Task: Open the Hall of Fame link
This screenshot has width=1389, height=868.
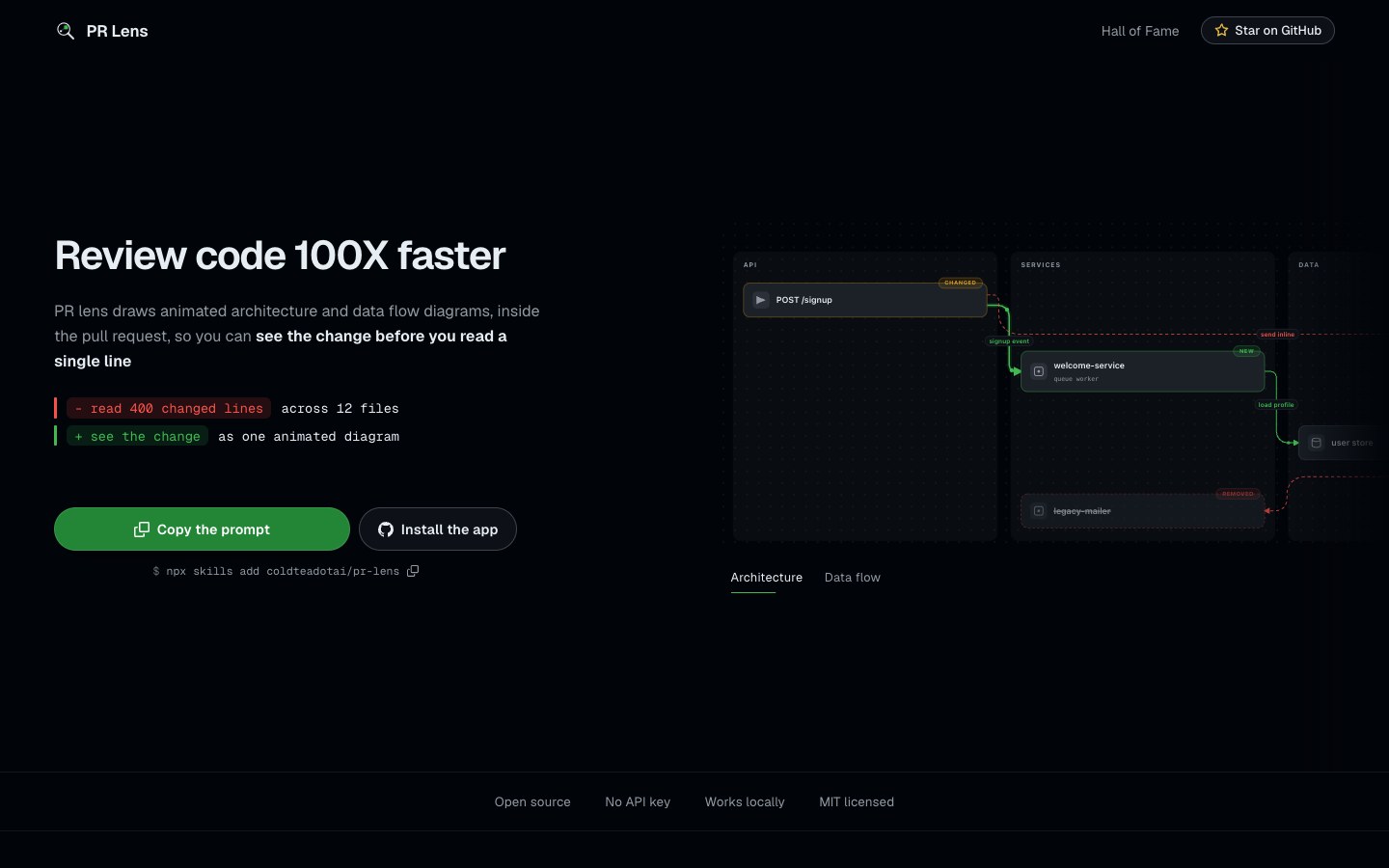Action: [x=1140, y=31]
